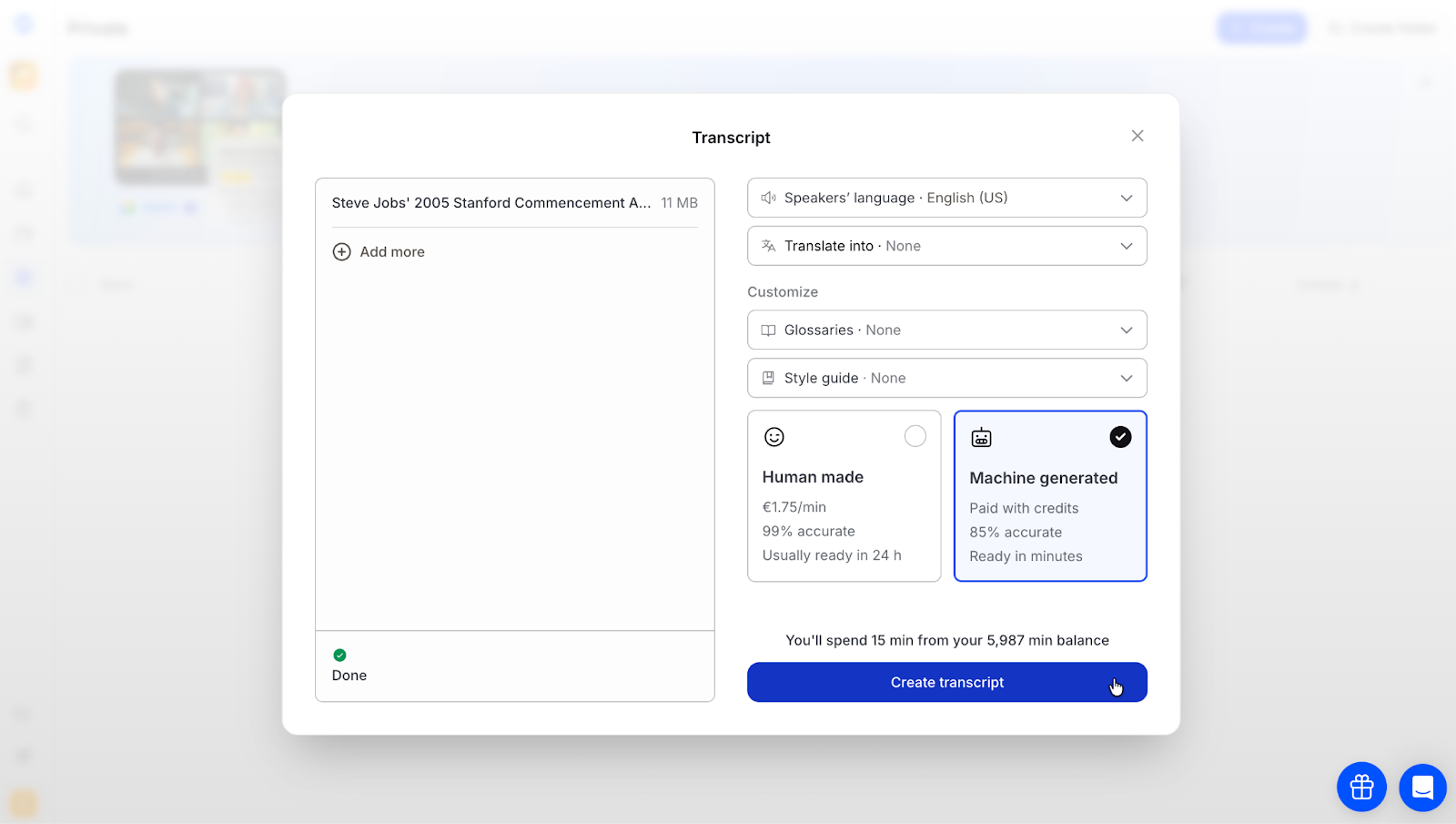
Task: Click the green Done checkmark
Action: click(x=340, y=655)
